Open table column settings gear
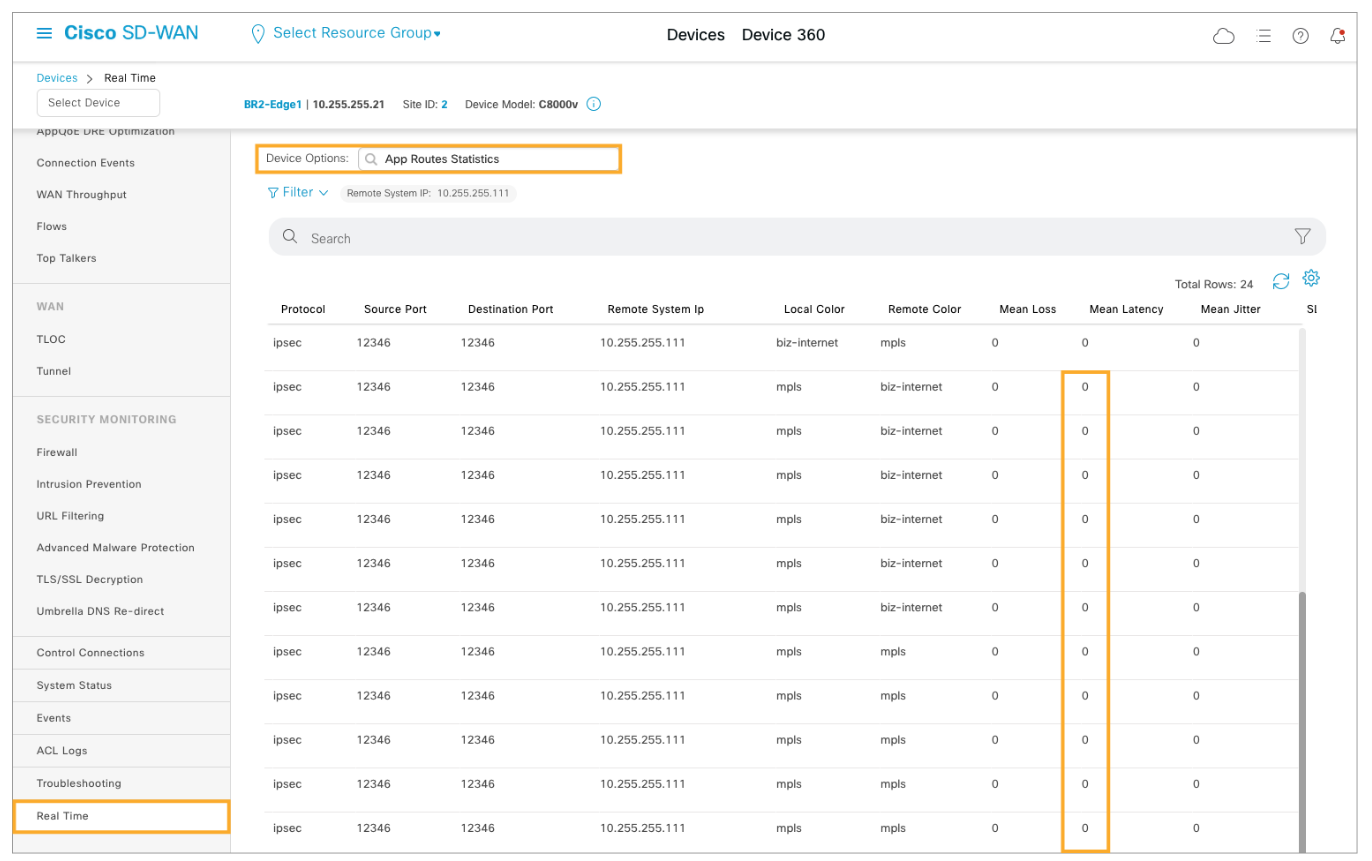 1312,279
